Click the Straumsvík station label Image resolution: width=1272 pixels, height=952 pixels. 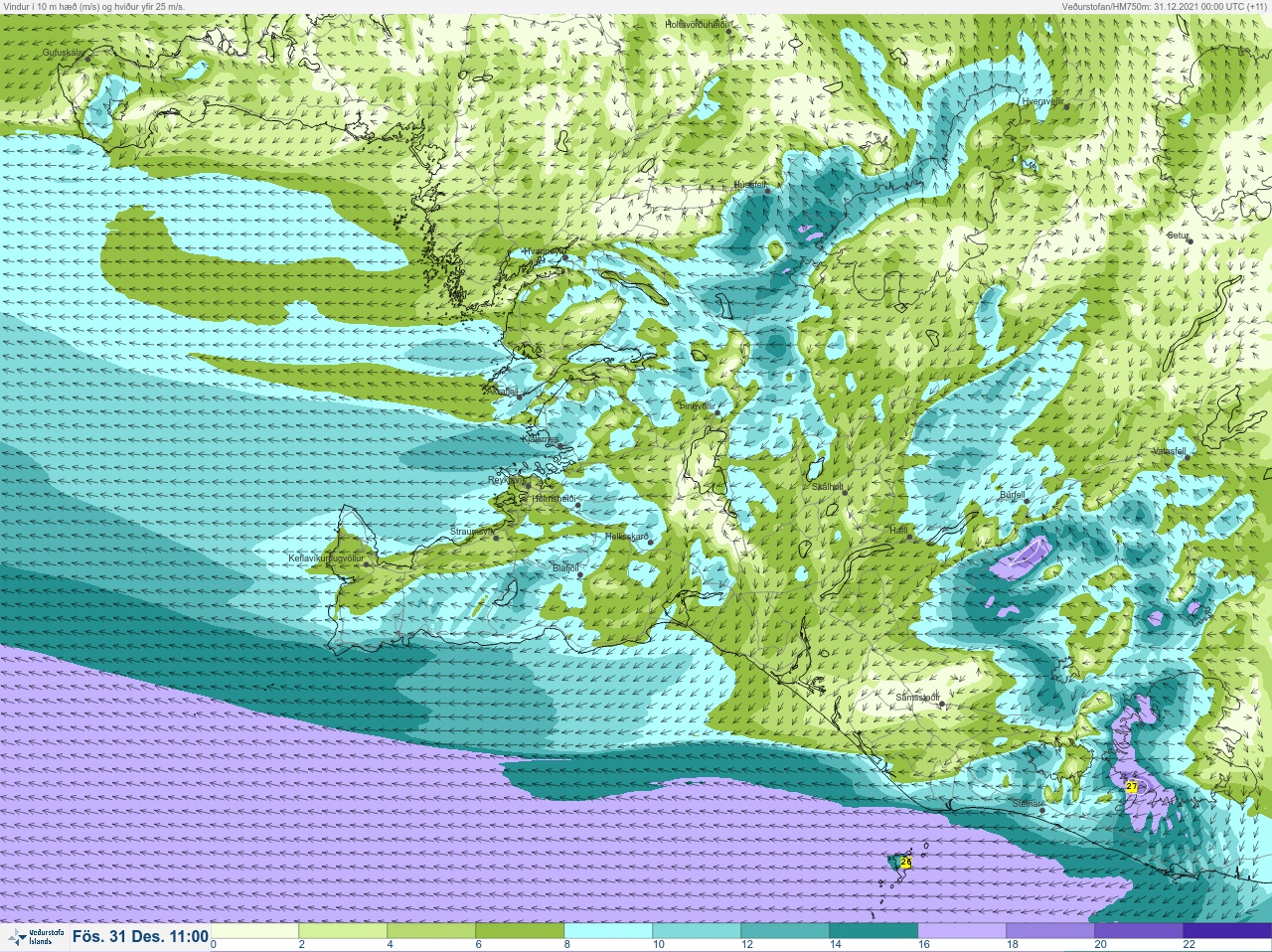point(472,532)
